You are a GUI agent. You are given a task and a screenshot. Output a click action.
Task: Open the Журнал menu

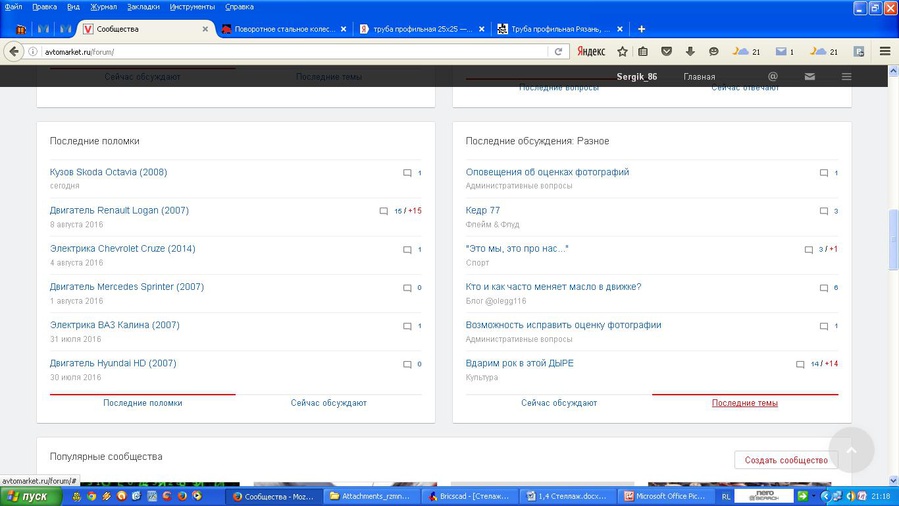click(104, 7)
